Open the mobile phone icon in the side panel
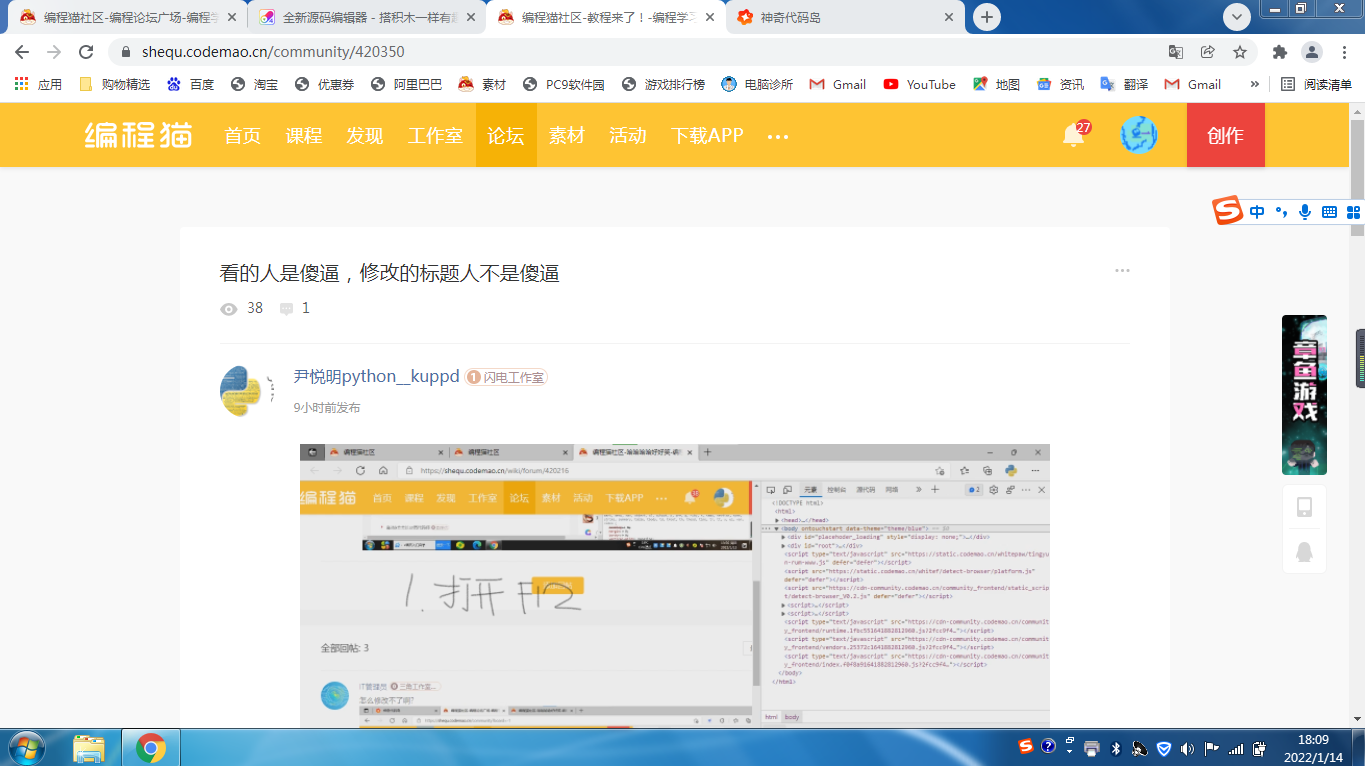 click(x=1304, y=507)
